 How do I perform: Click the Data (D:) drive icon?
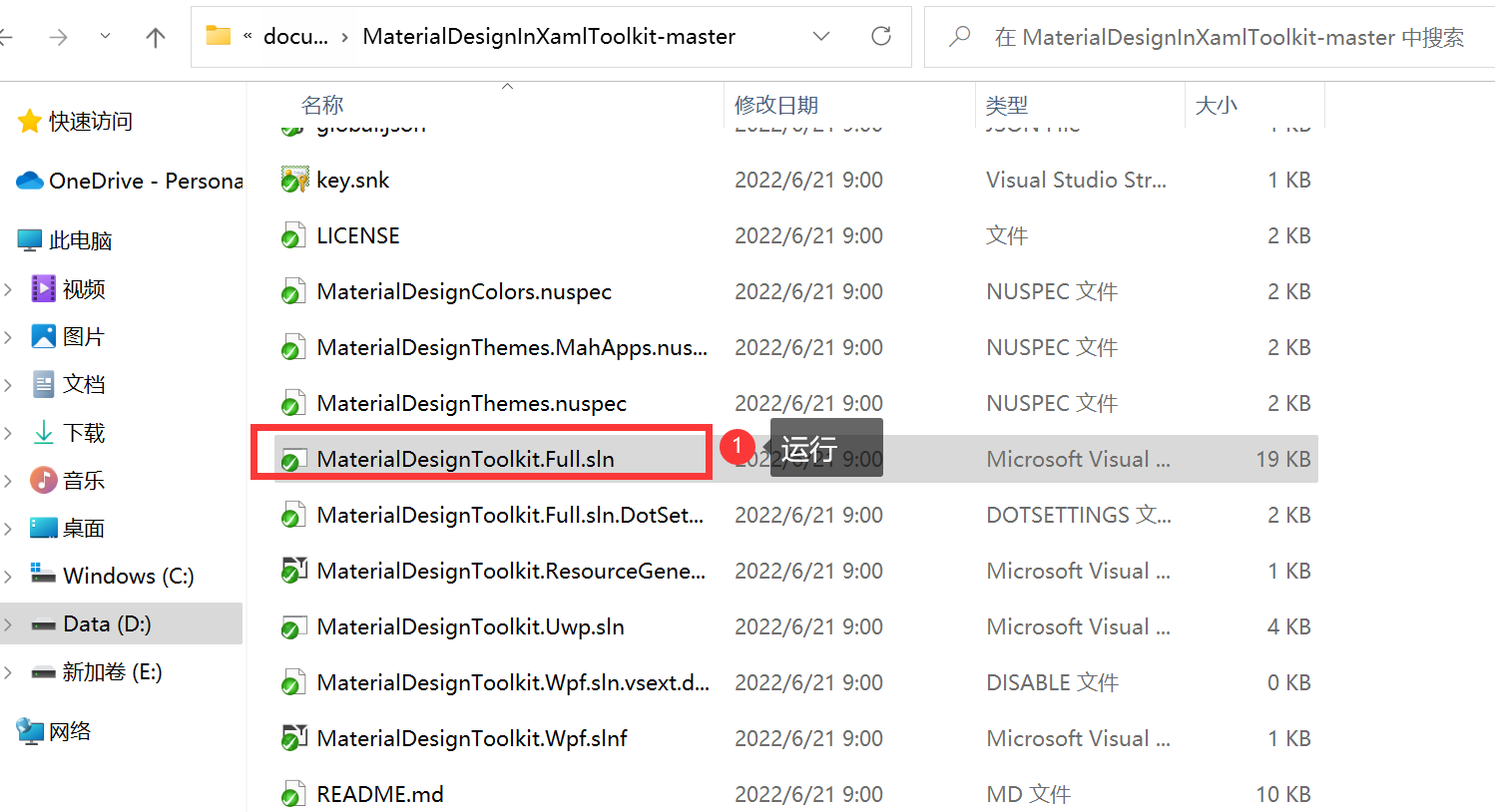[x=44, y=625]
